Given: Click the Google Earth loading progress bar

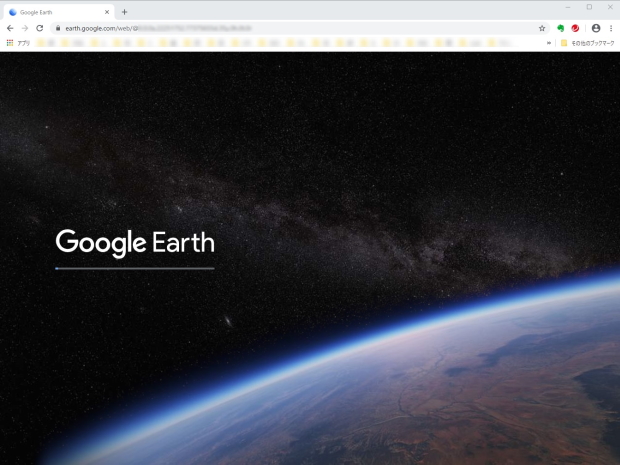Looking at the screenshot, I should pos(135,268).
